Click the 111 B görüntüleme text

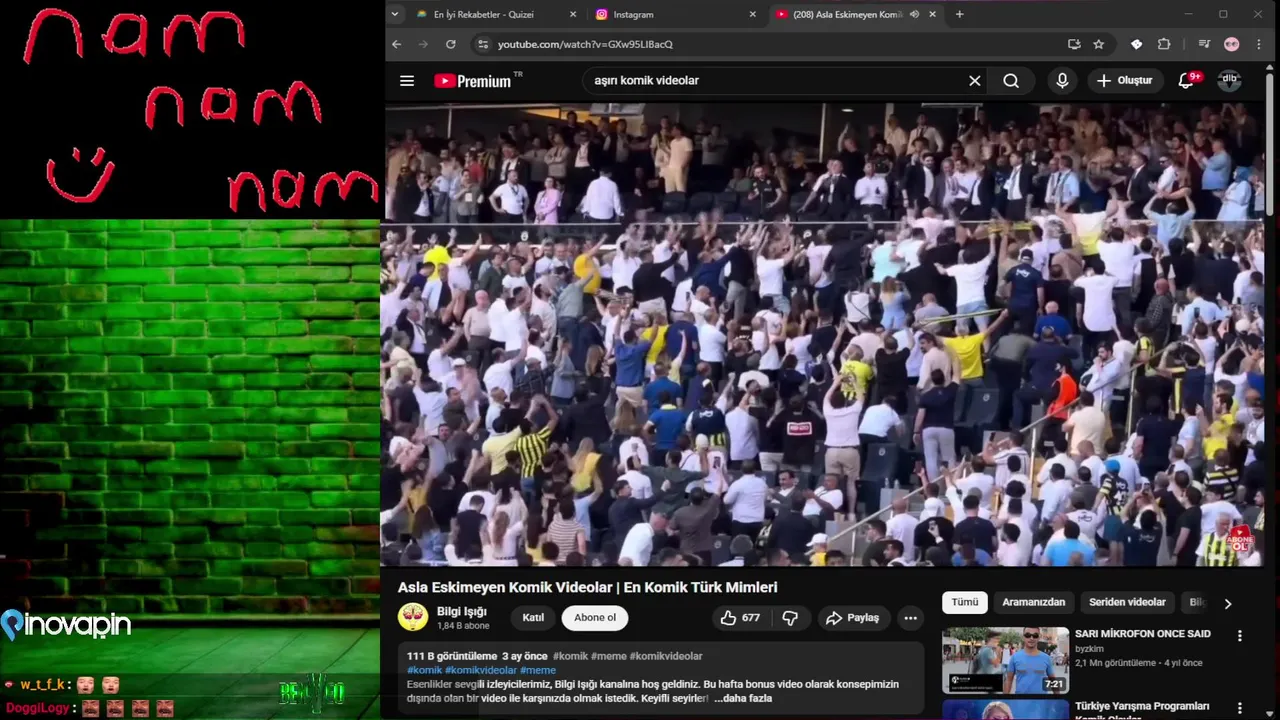click(452, 656)
